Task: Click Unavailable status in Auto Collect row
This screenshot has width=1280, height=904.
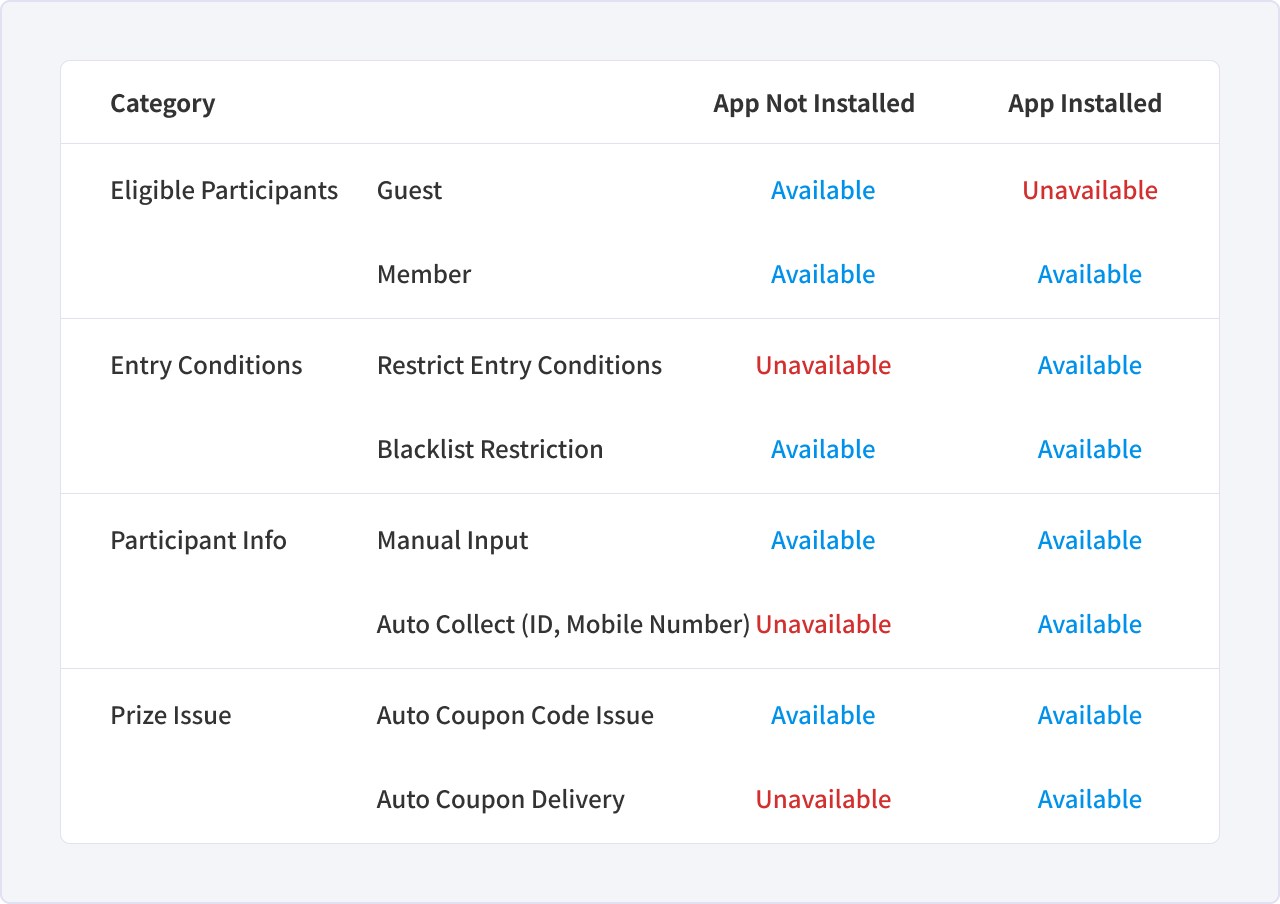Action: [x=823, y=624]
